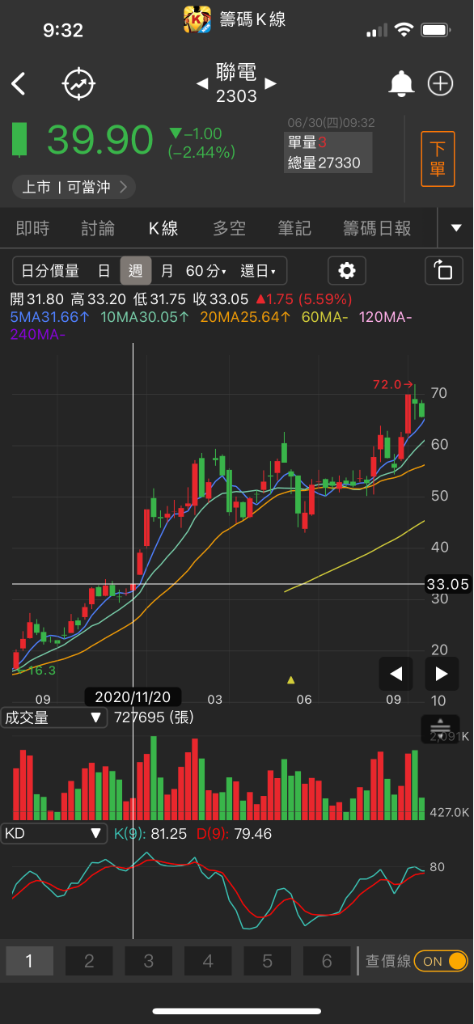Add stock to watchlist with plus icon
Image resolution: width=474 pixels, height=1024 pixels.
440,84
